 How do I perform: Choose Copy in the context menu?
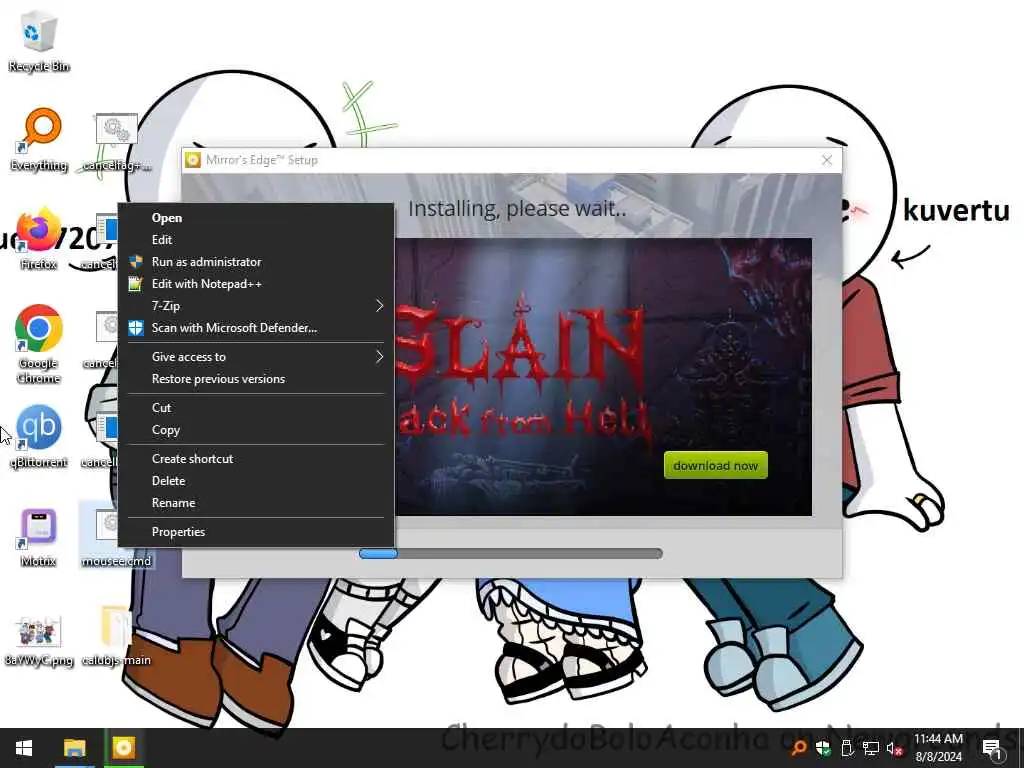click(256, 430)
